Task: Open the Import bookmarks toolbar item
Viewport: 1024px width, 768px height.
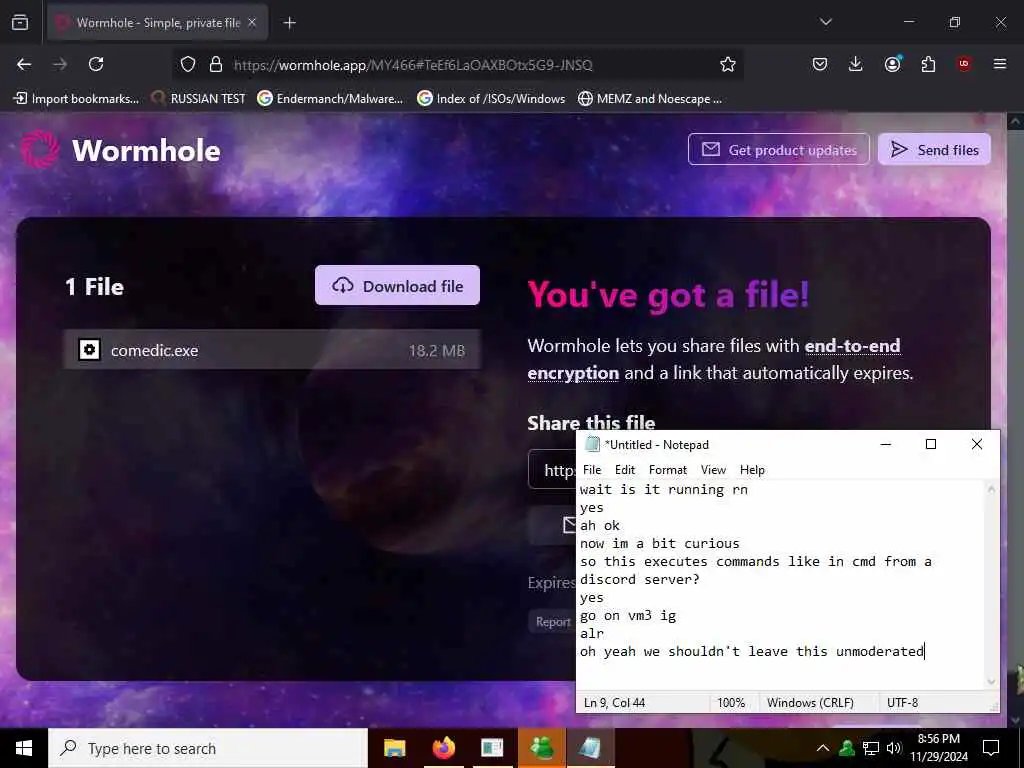Action: (76, 99)
